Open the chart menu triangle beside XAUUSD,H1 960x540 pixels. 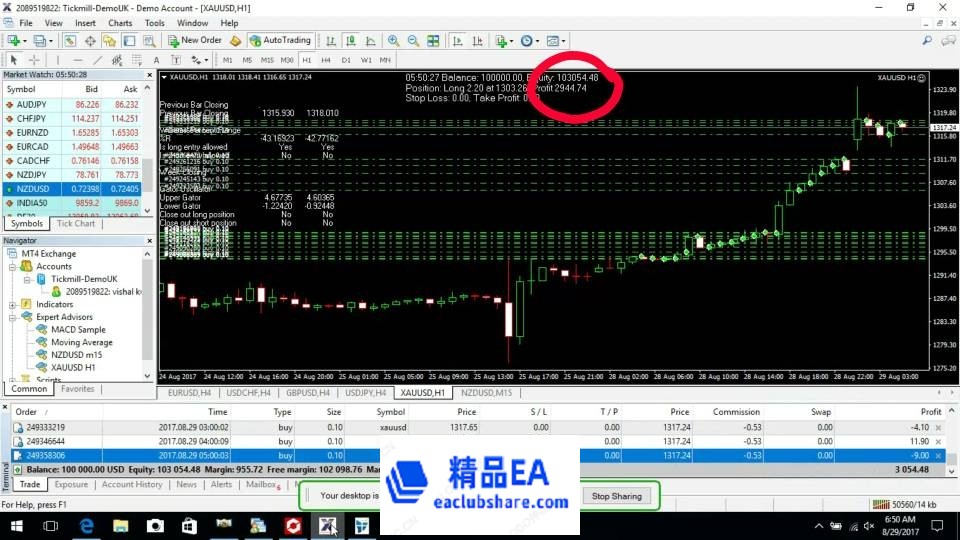click(164, 77)
